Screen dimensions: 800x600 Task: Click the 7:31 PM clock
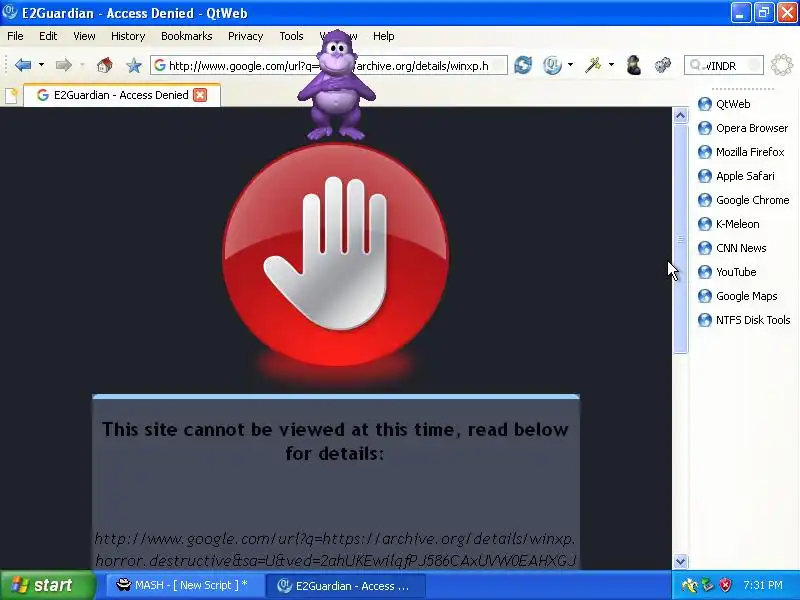(x=763, y=585)
